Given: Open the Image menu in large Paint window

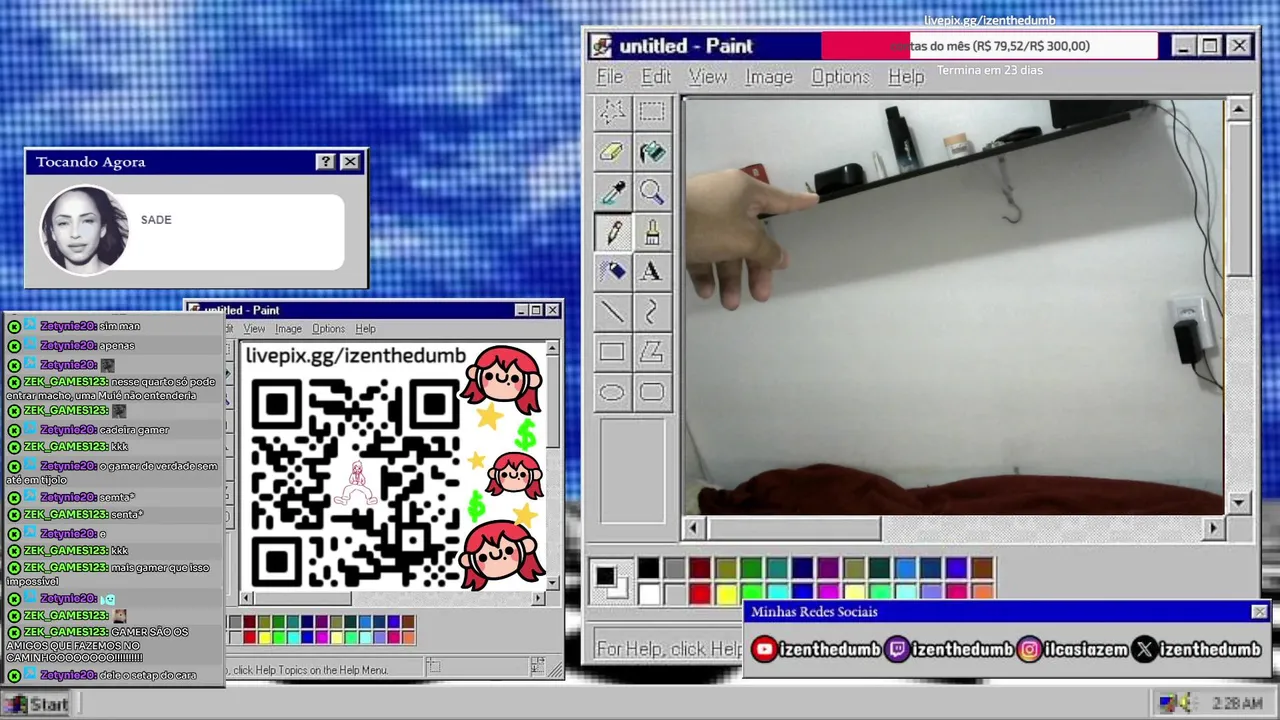Looking at the screenshot, I should [769, 77].
